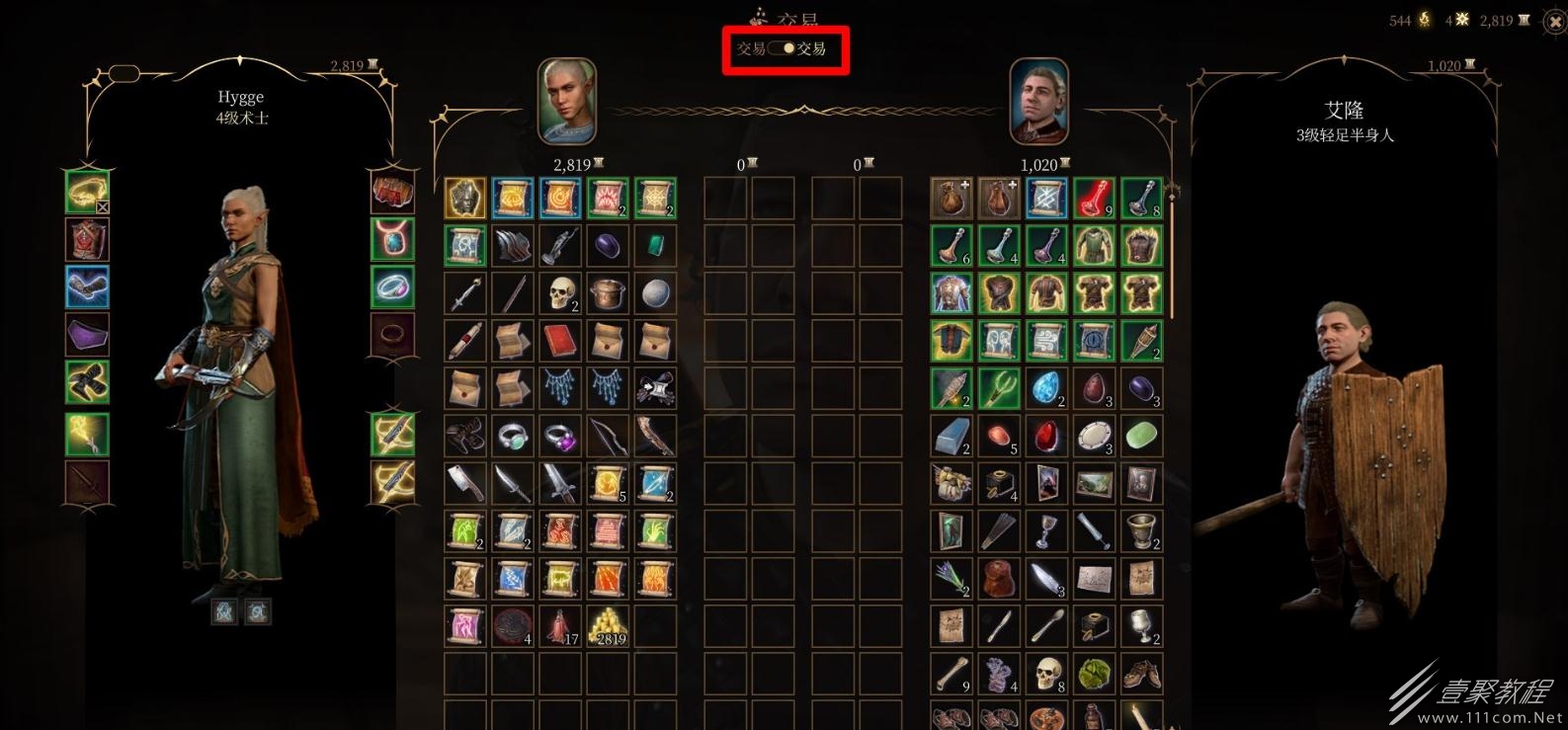Viewport: 1568px width, 730px height.
Task: Select the green trident weapon from merchant
Action: pos(999,388)
